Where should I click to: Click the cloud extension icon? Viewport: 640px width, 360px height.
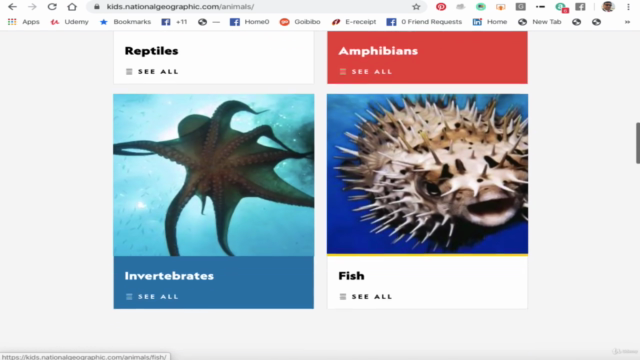460,7
